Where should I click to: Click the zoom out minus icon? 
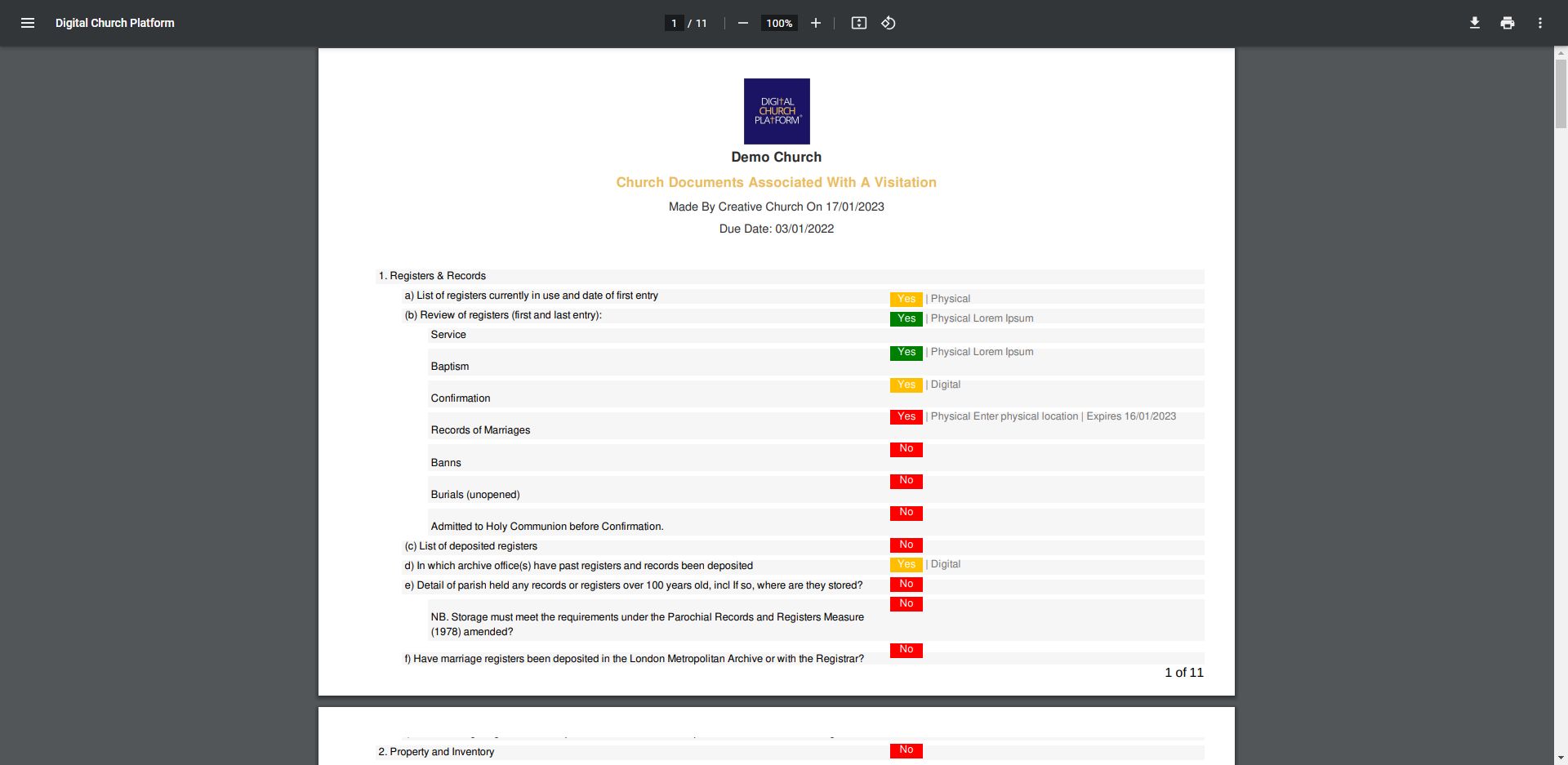click(743, 23)
